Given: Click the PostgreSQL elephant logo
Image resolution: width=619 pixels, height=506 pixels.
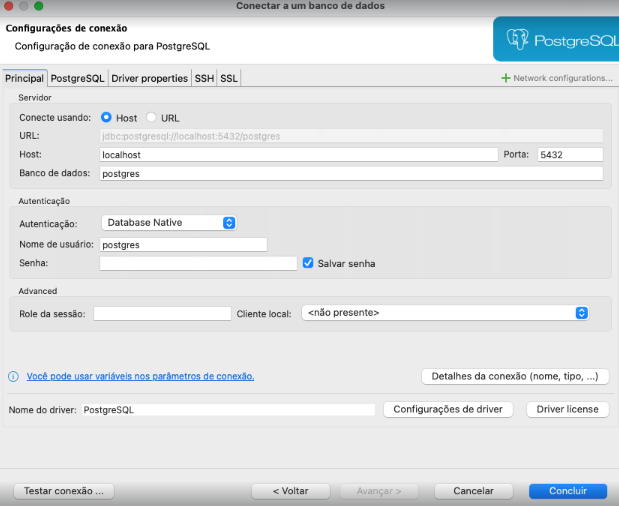Looking at the screenshot, I should point(517,39).
